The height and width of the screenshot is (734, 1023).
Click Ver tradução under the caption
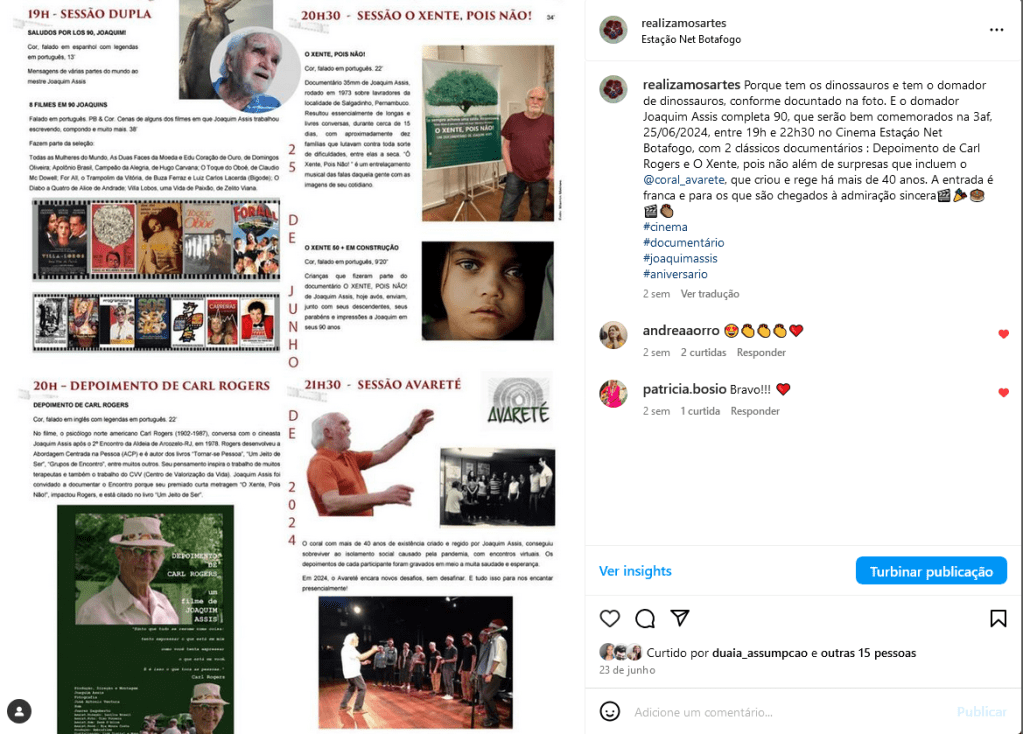[710, 294]
